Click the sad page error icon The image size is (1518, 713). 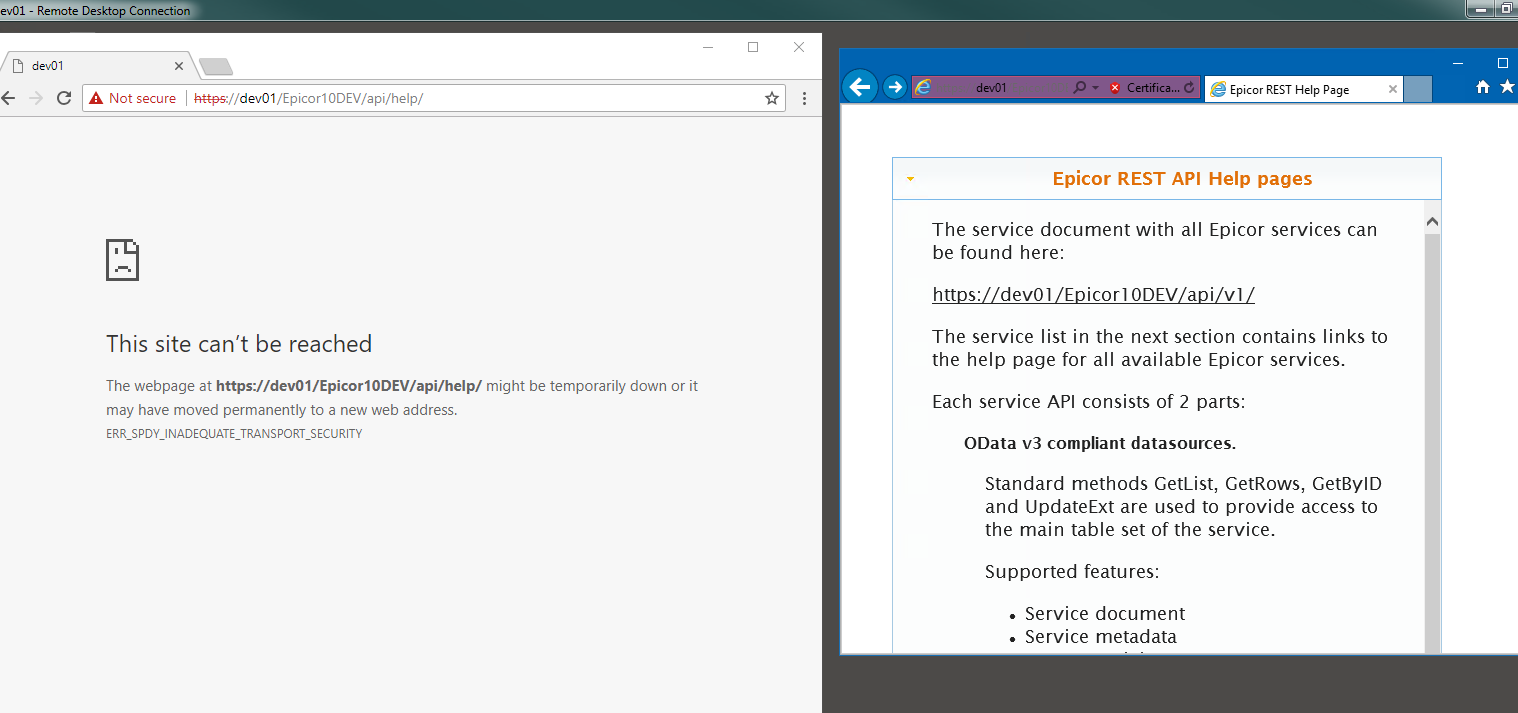[x=122, y=260]
